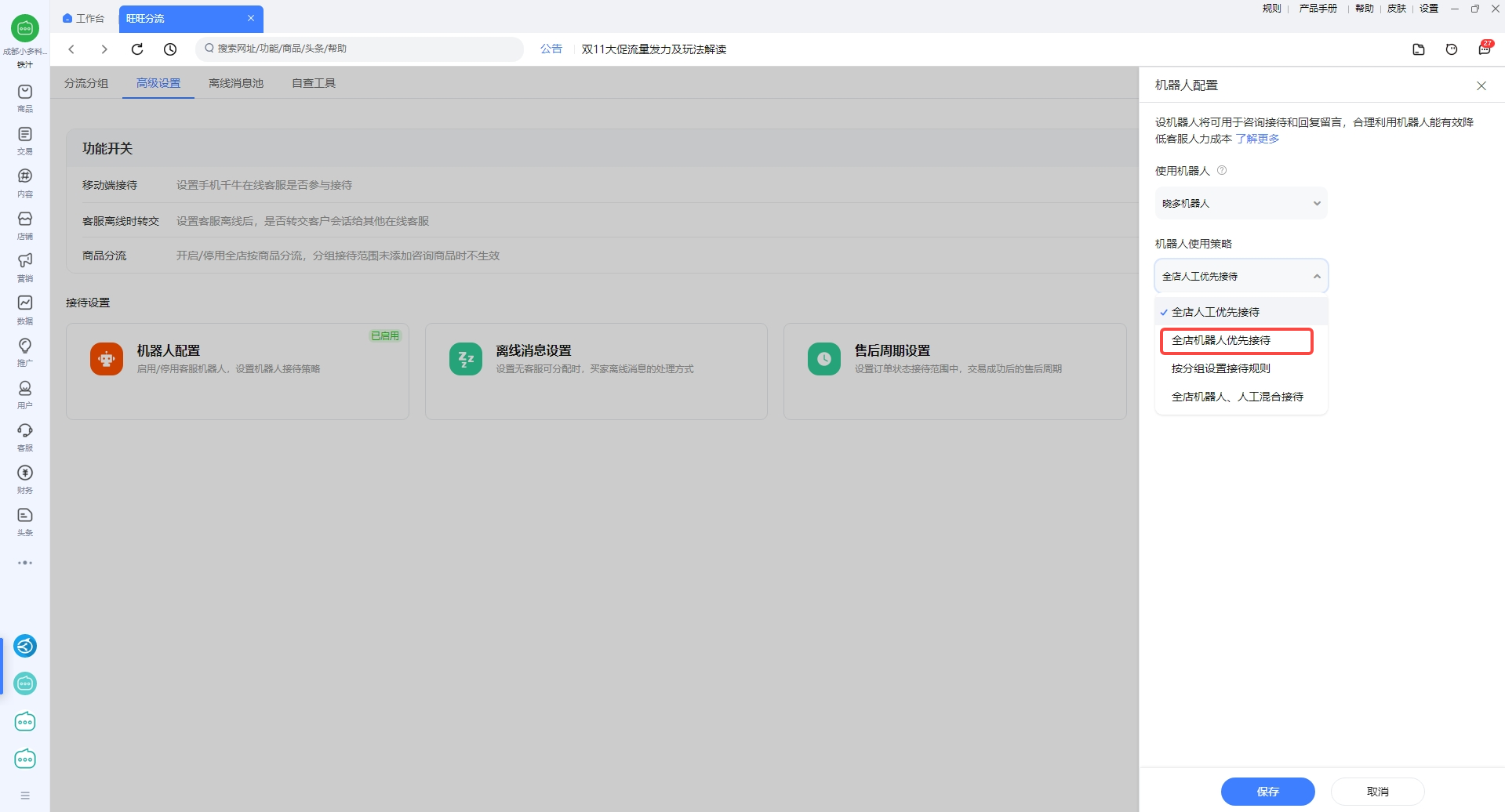Click the green shop avatar at top-left
Screen dimensions: 1505x812
[25, 28]
